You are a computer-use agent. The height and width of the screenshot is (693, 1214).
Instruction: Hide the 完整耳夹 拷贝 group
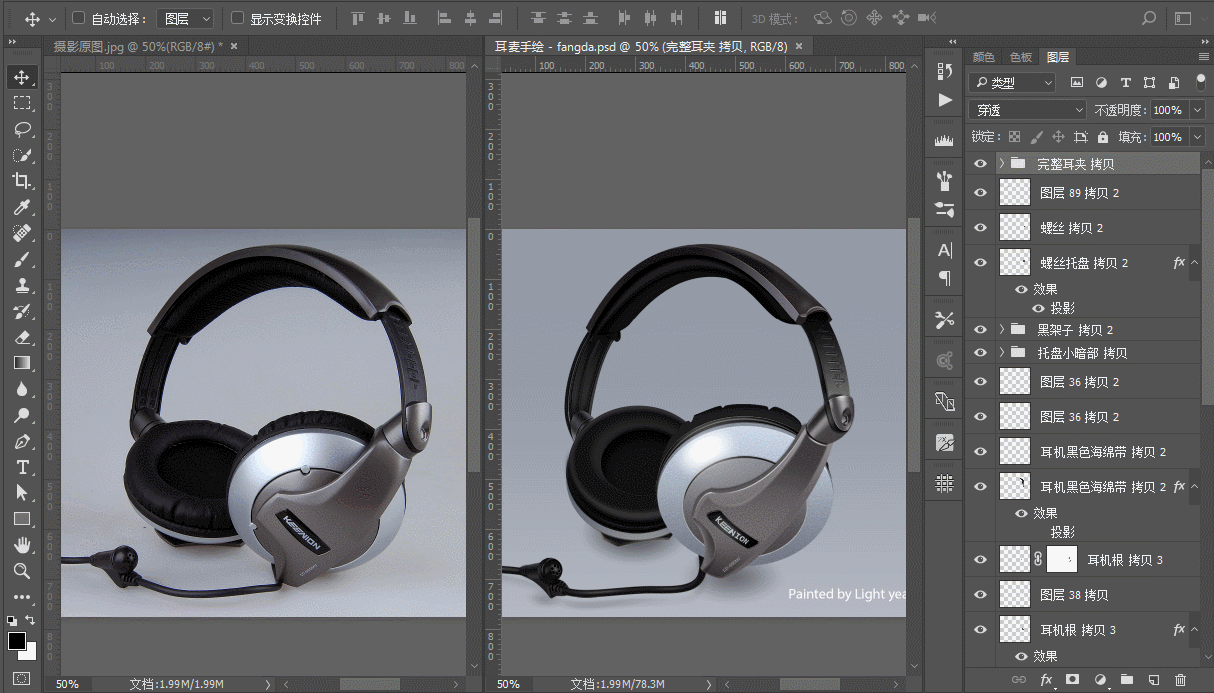point(980,163)
